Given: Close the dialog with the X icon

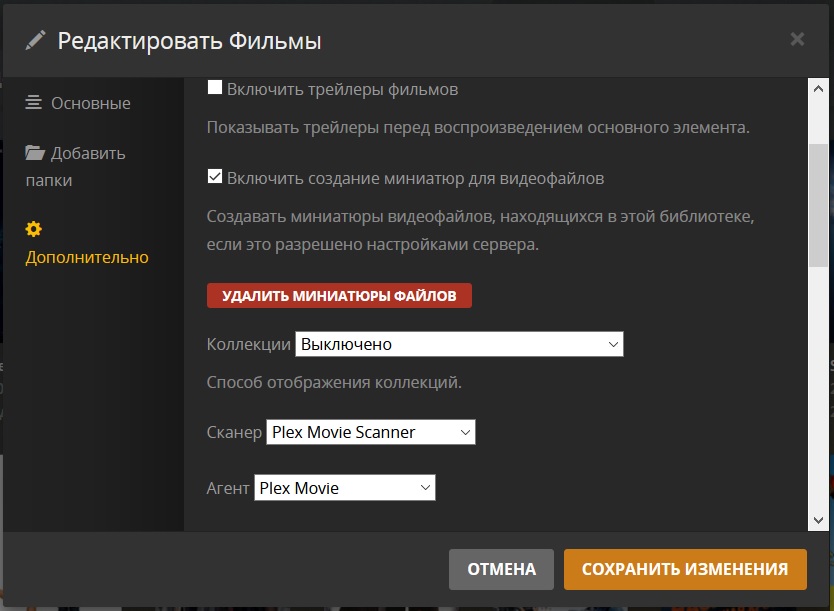Looking at the screenshot, I should pyautogui.click(x=797, y=40).
